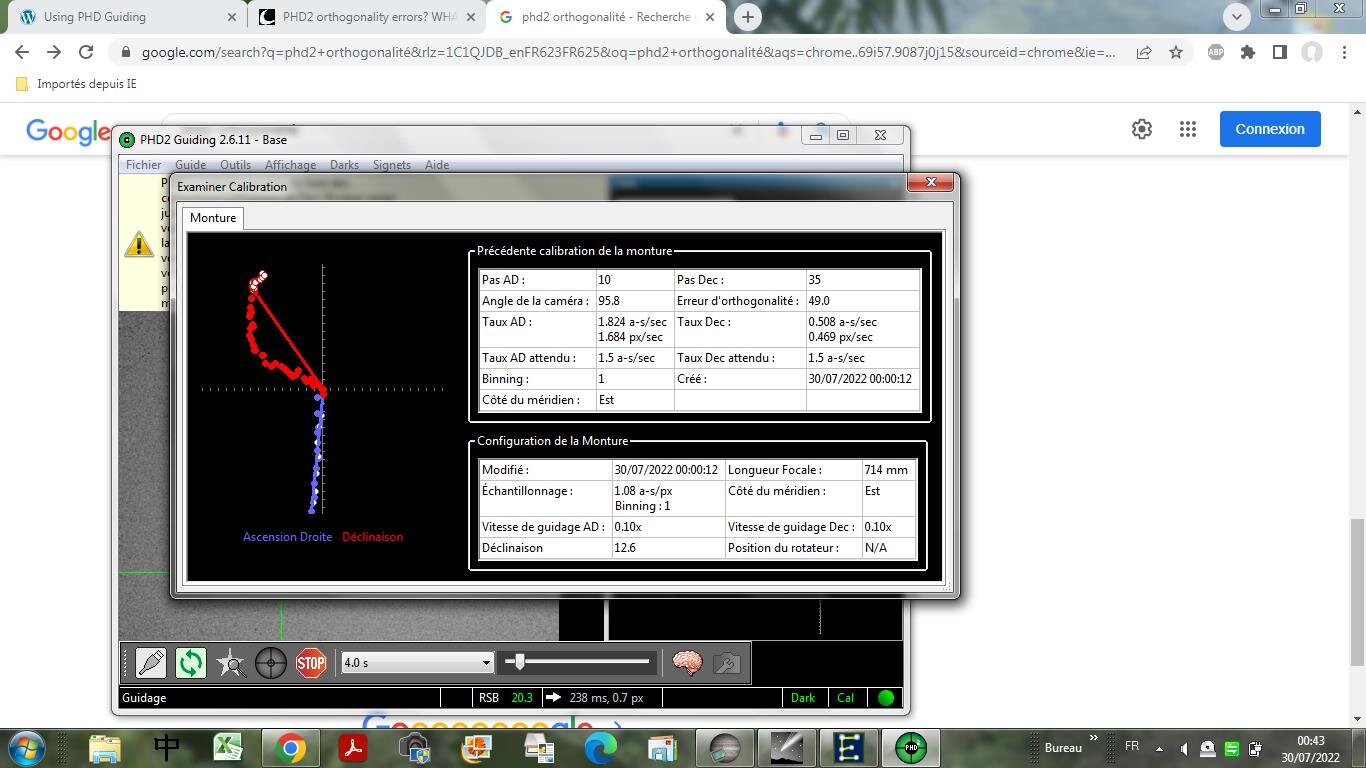This screenshot has height=768, width=1366.
Task: Click the Dark indicator in PHD2 status bar
Action: click(x=803, y=698)
